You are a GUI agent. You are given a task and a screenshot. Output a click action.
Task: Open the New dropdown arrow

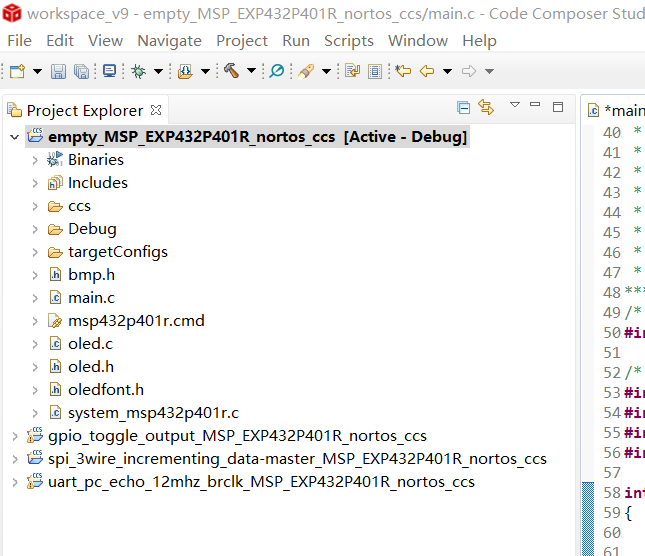pos(37,72)
